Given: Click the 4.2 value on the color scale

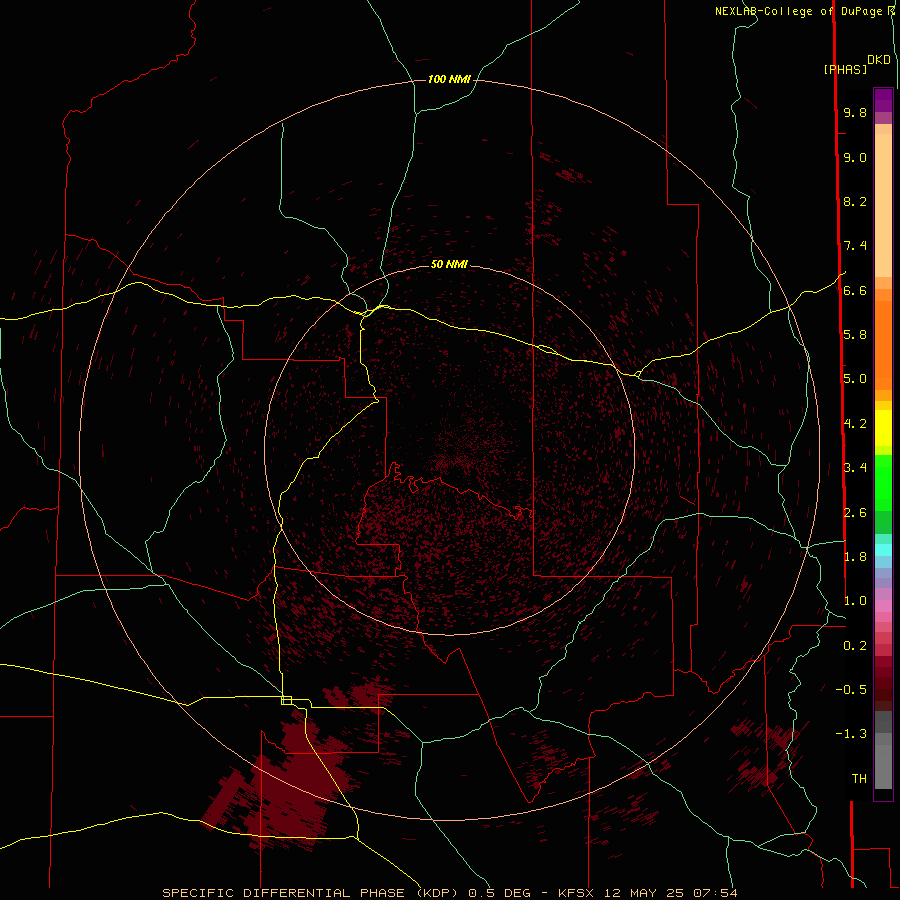Looking at the screenshot, I should 855,424.
